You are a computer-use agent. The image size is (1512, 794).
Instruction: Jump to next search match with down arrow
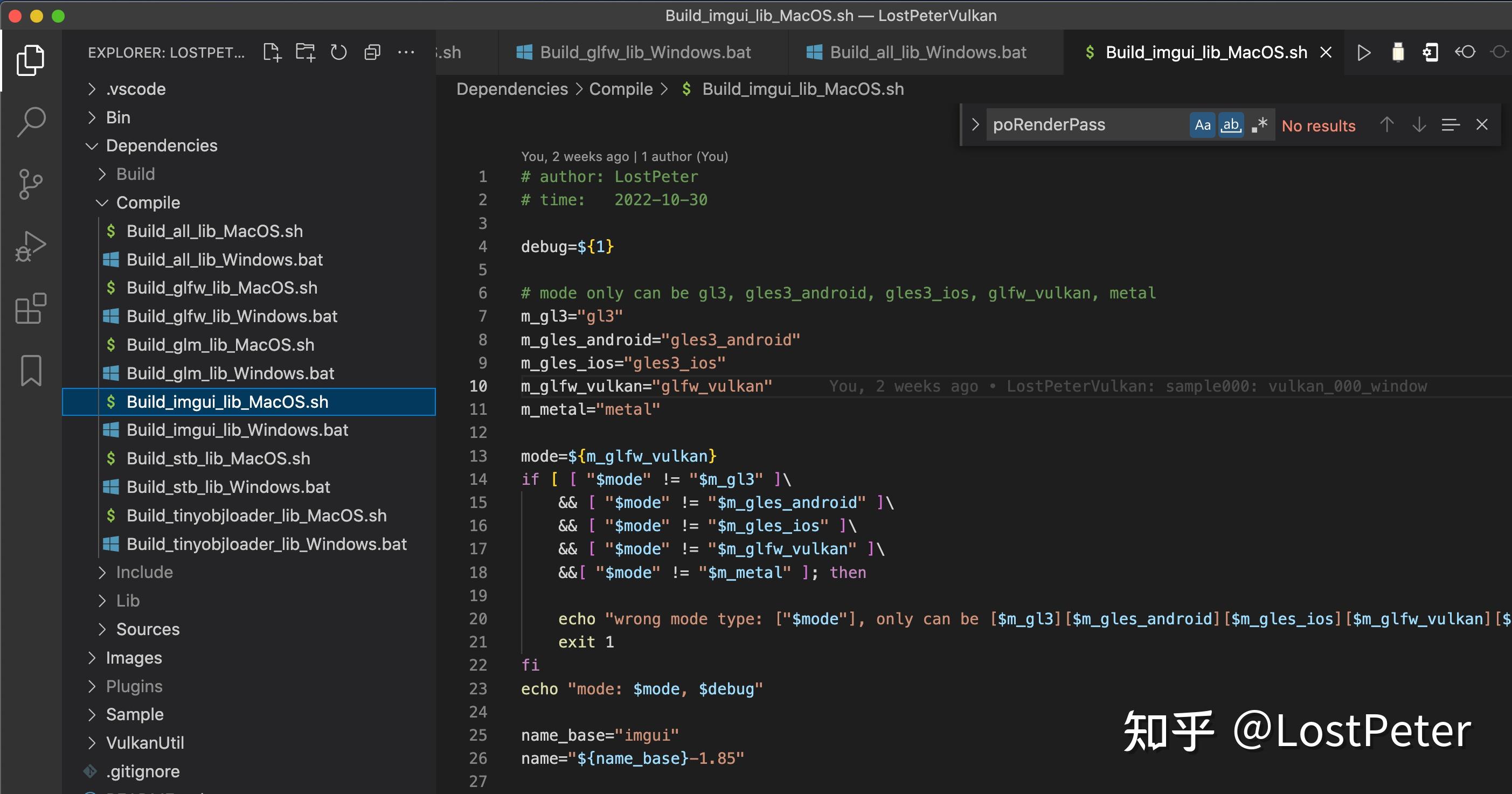pyautogui.click(x=1419, y=124)
